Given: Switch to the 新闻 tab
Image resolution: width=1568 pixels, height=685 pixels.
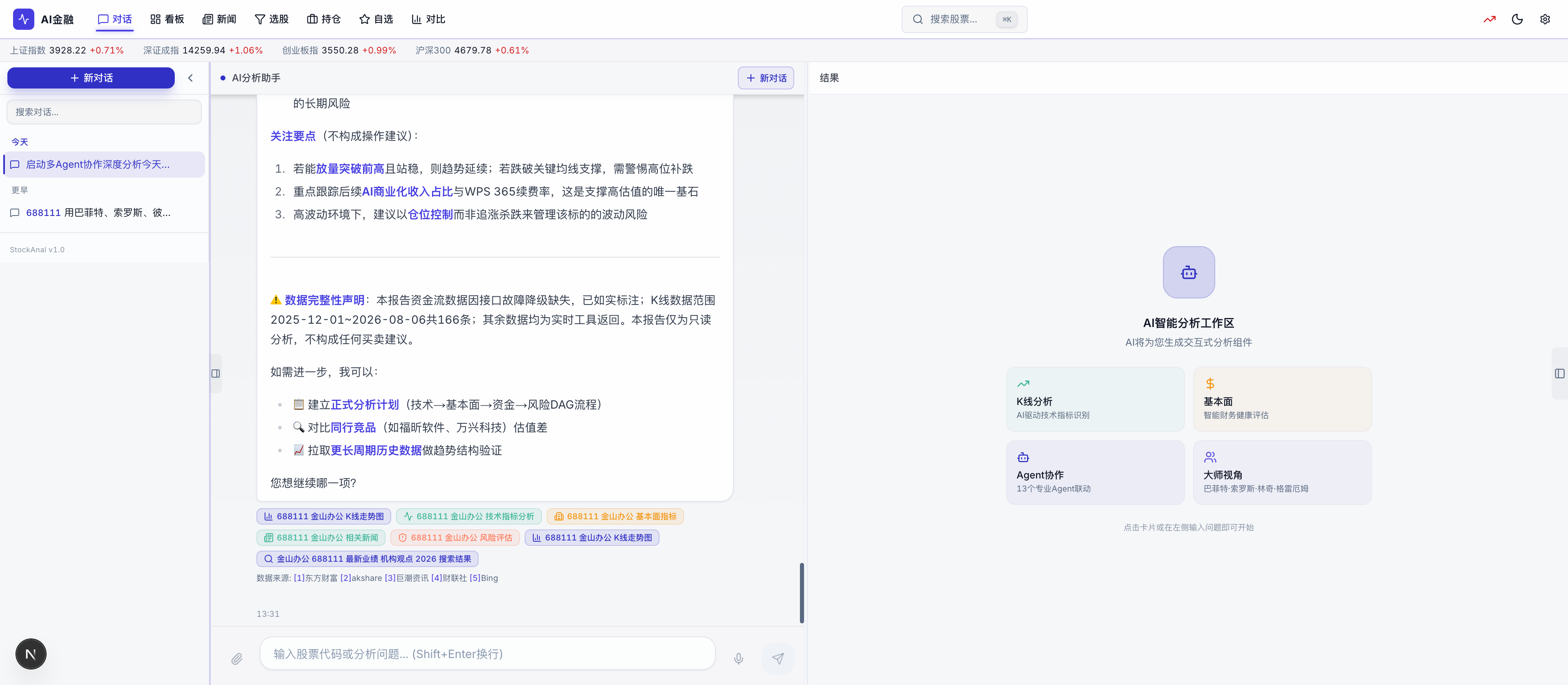Looking at the screenshot, I should 219,20.
